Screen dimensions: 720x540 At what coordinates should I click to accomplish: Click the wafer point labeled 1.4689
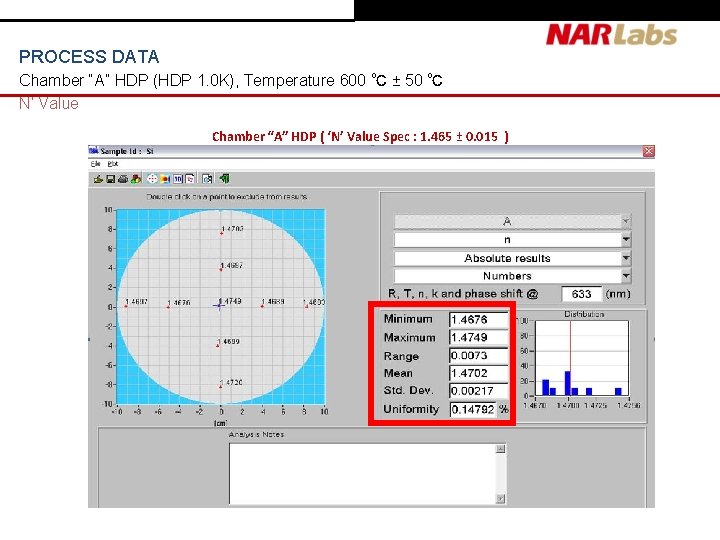point(262,306)
